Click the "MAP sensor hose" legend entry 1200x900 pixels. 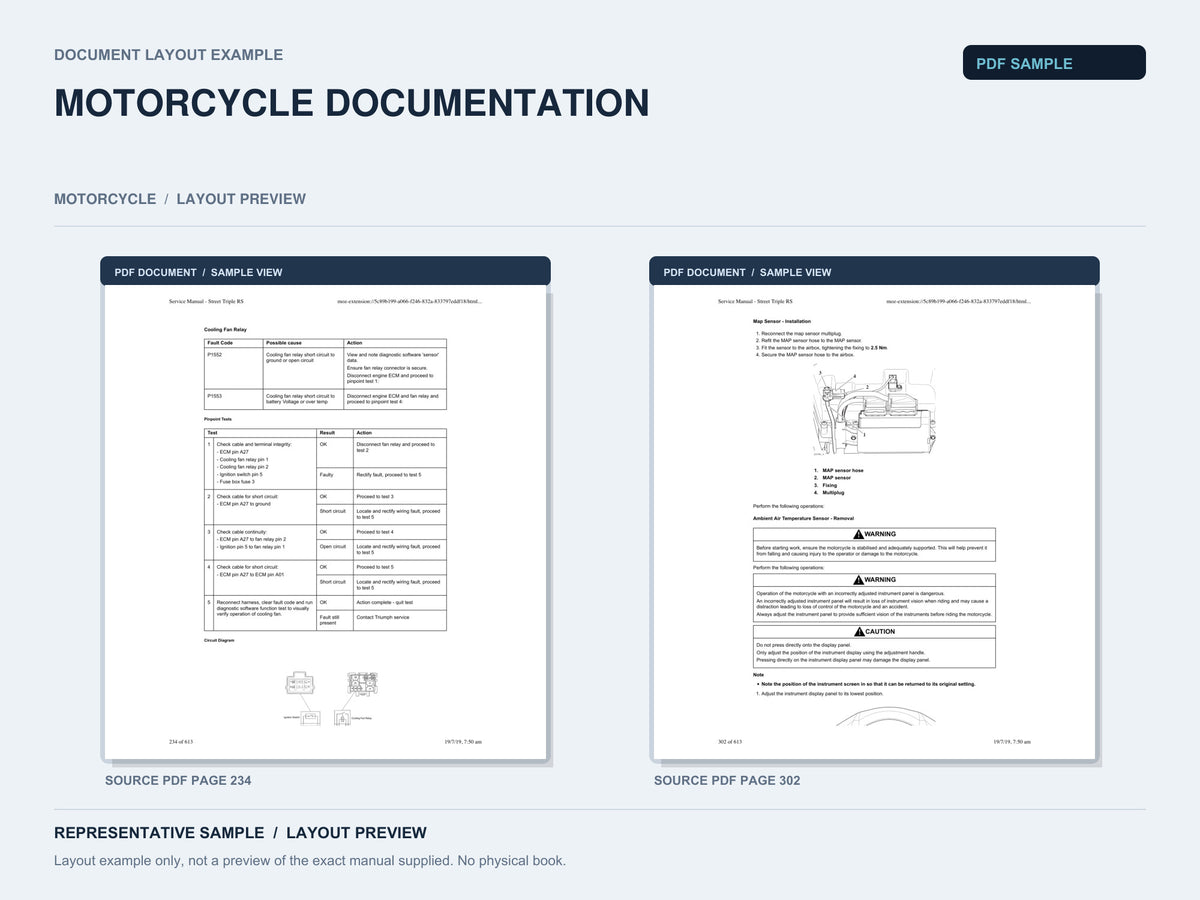pyautogui.click(x=839, y=471)
